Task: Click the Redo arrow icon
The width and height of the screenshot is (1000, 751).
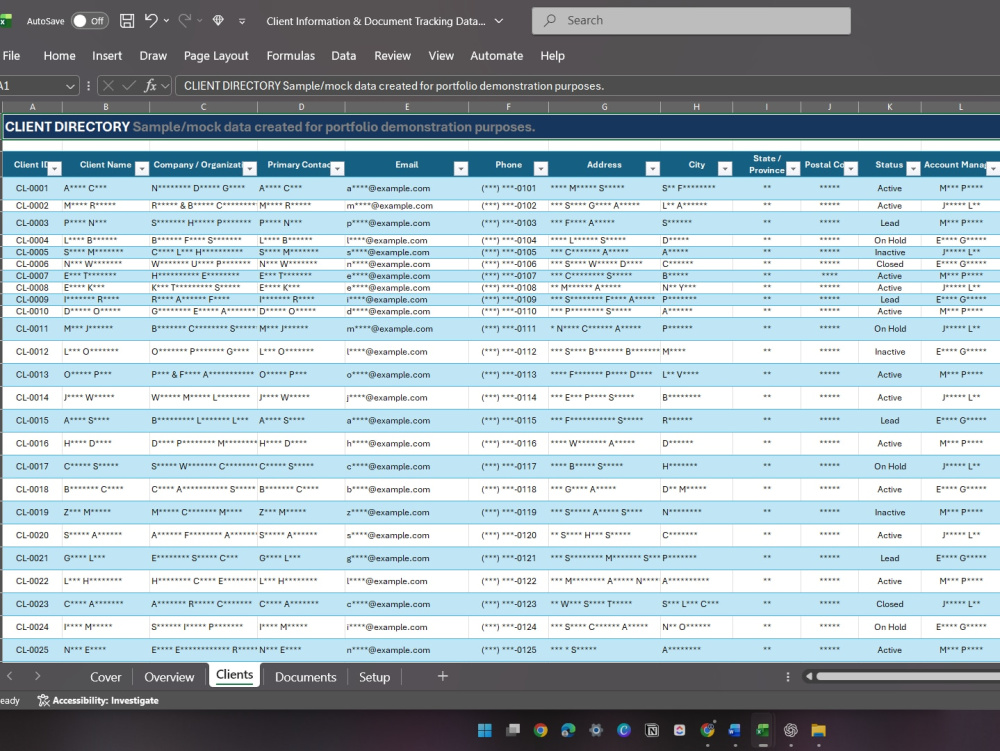Action: click(185, 20)
